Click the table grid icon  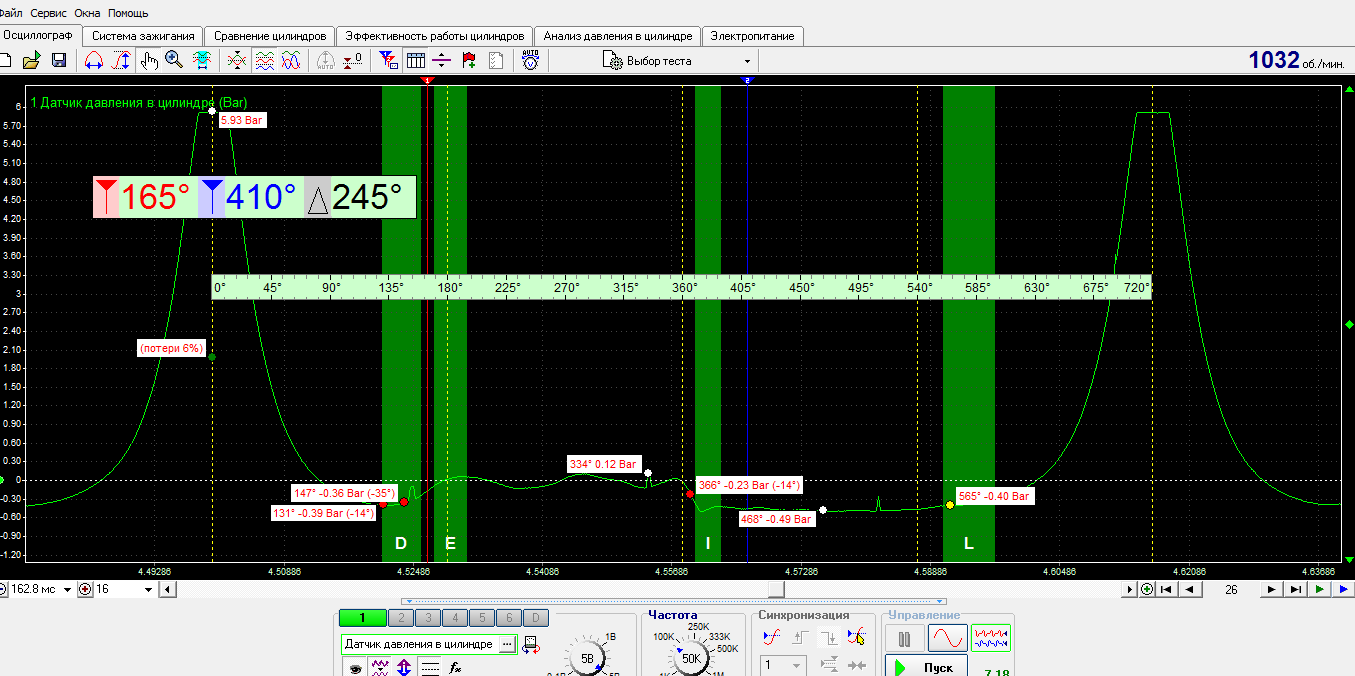[x=416, y=60]
